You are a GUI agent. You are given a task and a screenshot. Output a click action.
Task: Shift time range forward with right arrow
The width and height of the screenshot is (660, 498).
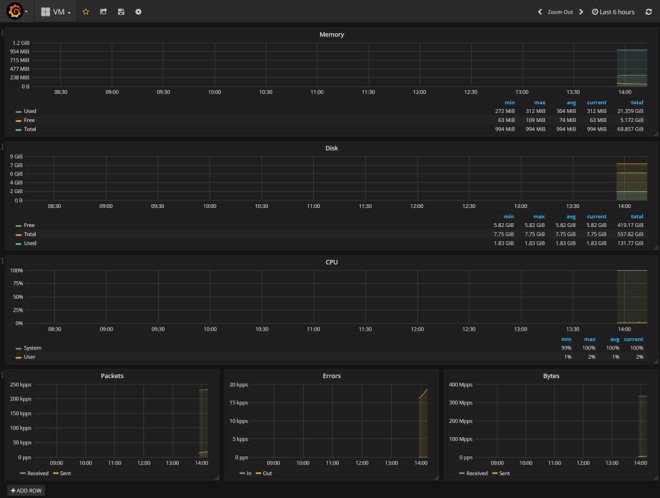coord(582,12)
